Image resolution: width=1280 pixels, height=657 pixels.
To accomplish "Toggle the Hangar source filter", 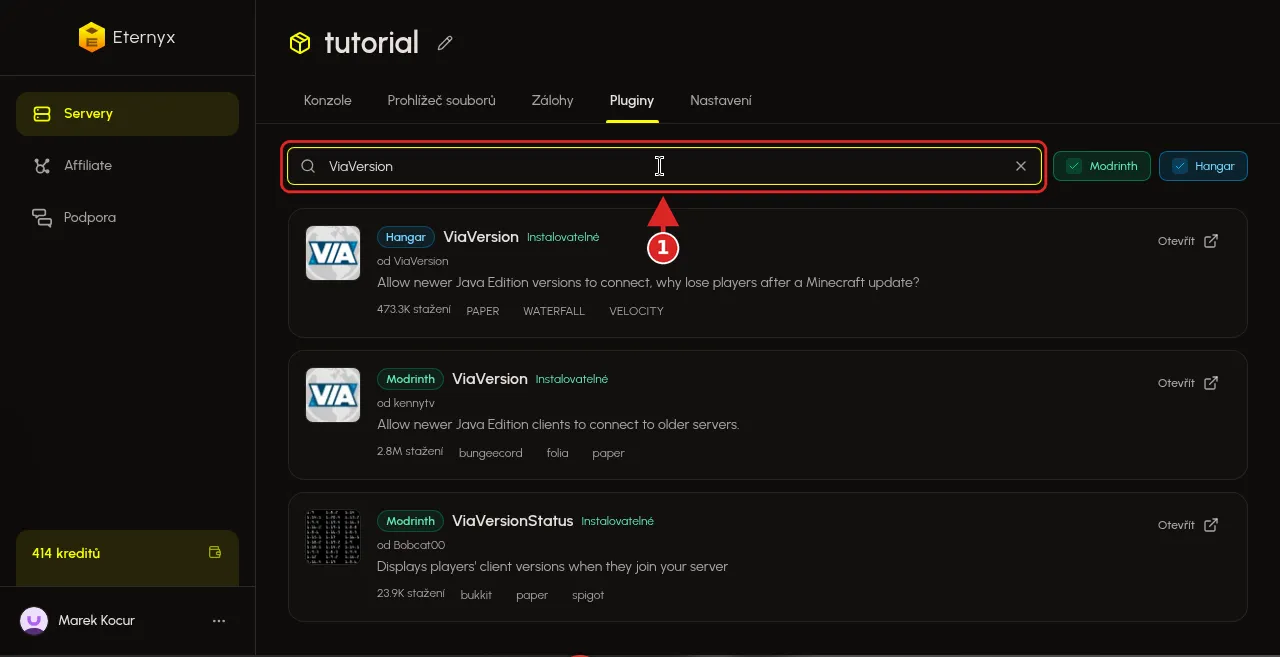I will click(x=1203, y=166).
